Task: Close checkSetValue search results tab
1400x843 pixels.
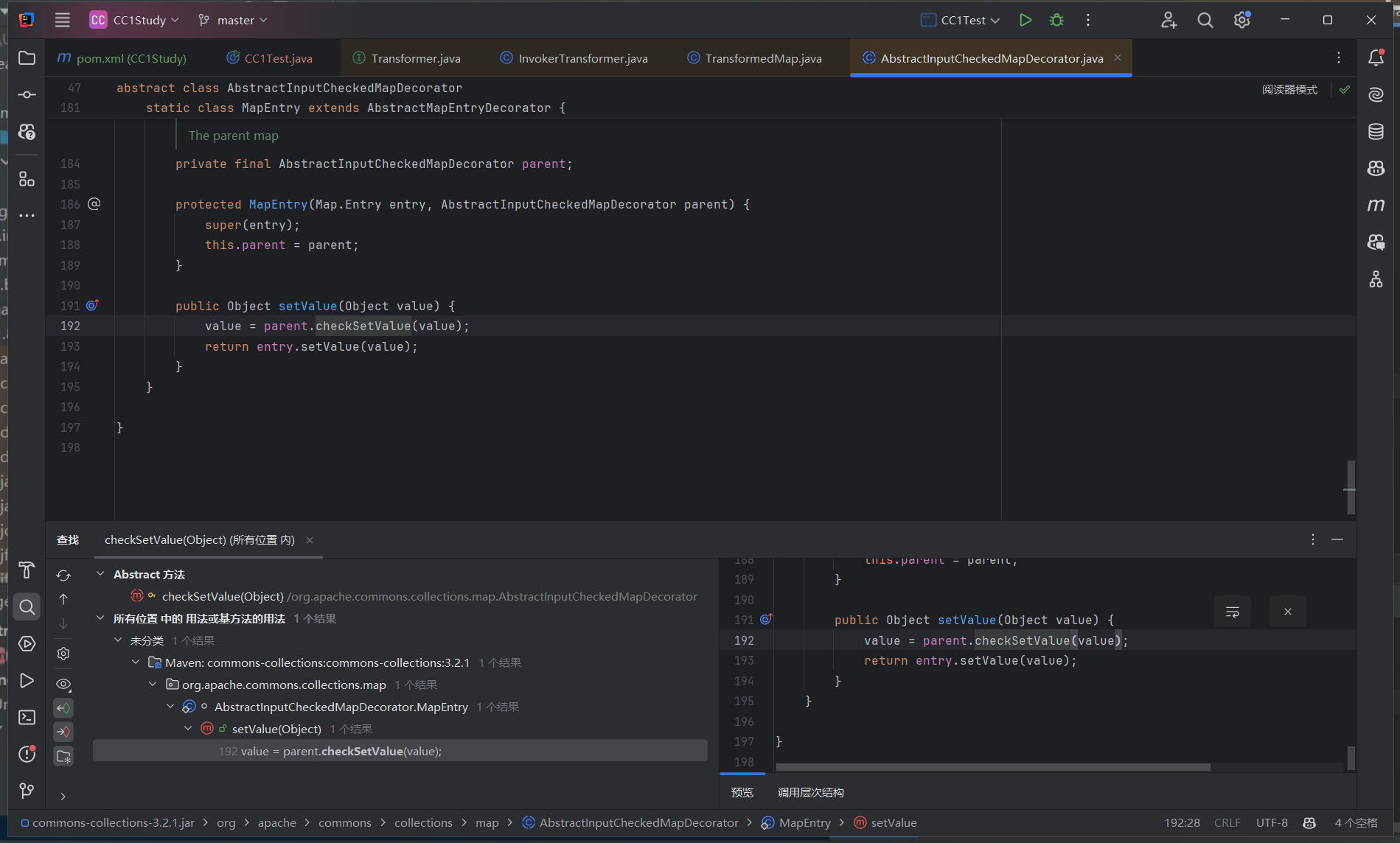Action: point(310,540)
